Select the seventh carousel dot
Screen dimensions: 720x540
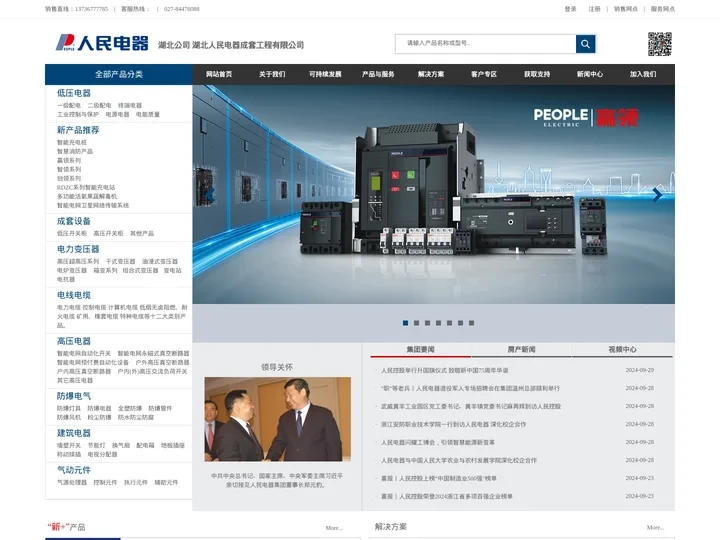point(472,323)
